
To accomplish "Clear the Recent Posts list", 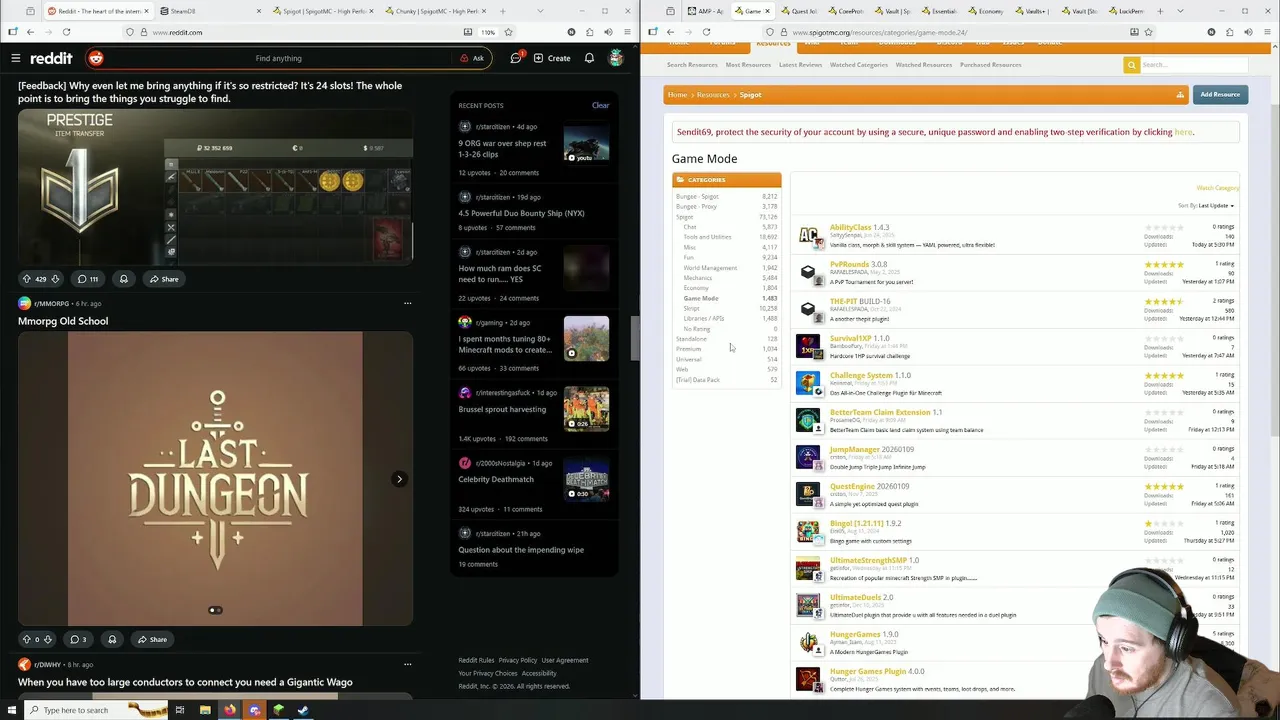I will coord(600,105).
